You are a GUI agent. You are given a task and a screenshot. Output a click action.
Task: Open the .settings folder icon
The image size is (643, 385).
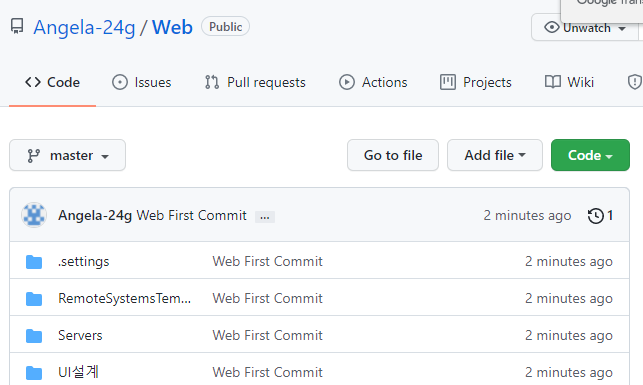[x=34, y=262]
